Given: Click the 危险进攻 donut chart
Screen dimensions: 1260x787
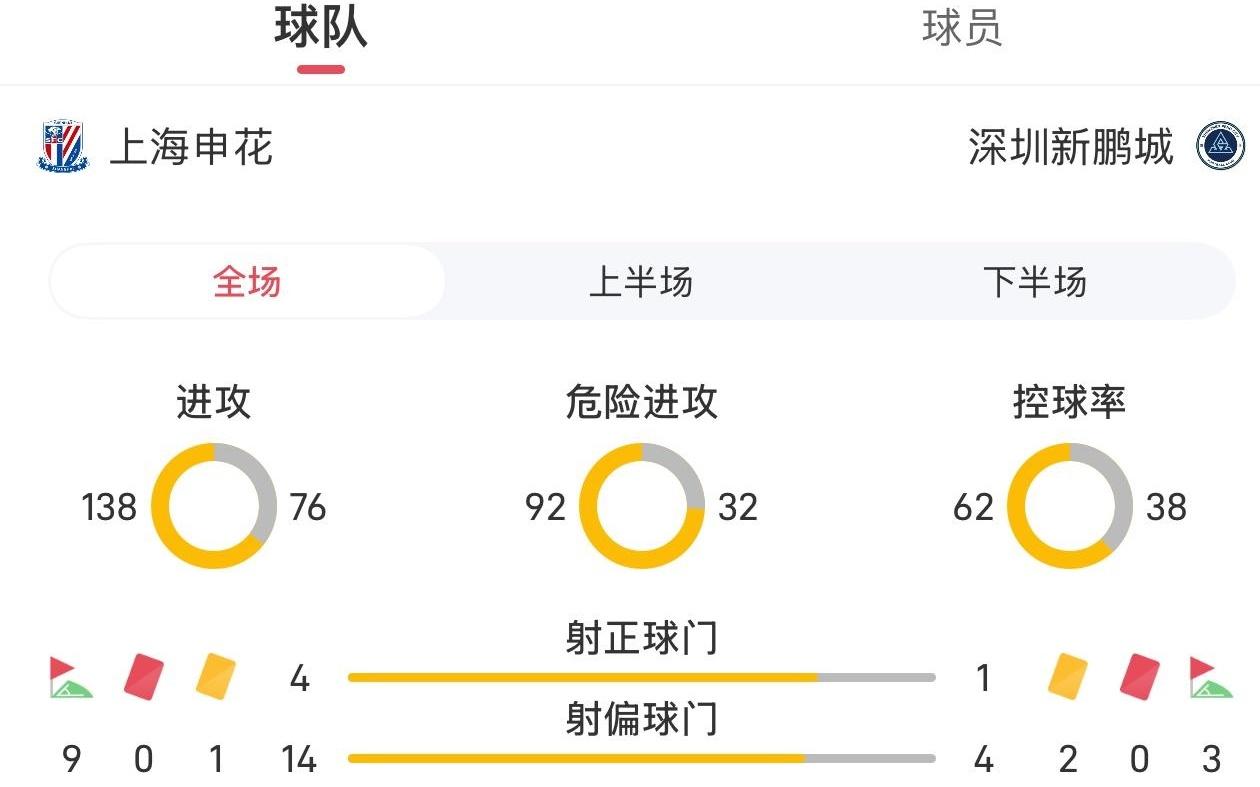Looking at the screenshot, I should coord(640,506).
